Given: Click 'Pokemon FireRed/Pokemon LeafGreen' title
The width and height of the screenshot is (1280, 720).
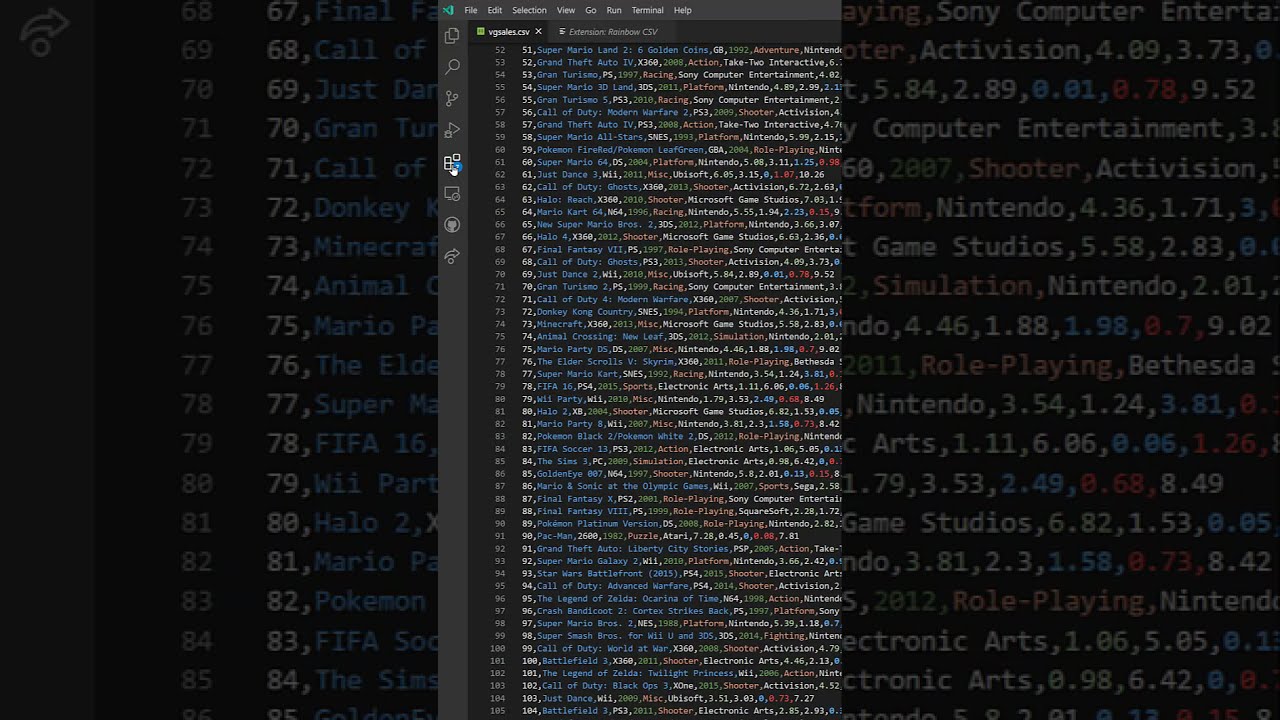Looking at the screenshot, I should coord(620,150).
